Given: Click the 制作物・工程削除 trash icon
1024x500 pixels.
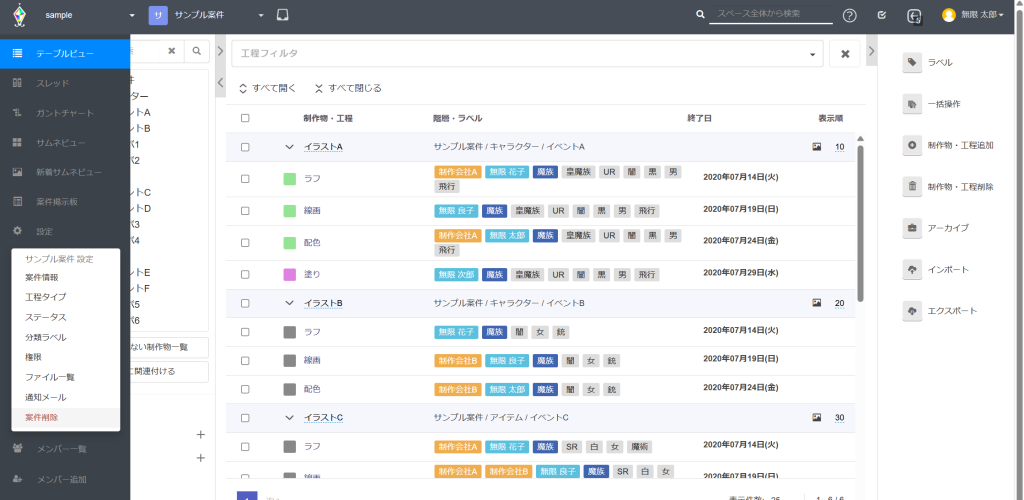Looking at the screenshot, I should point(912,187).
